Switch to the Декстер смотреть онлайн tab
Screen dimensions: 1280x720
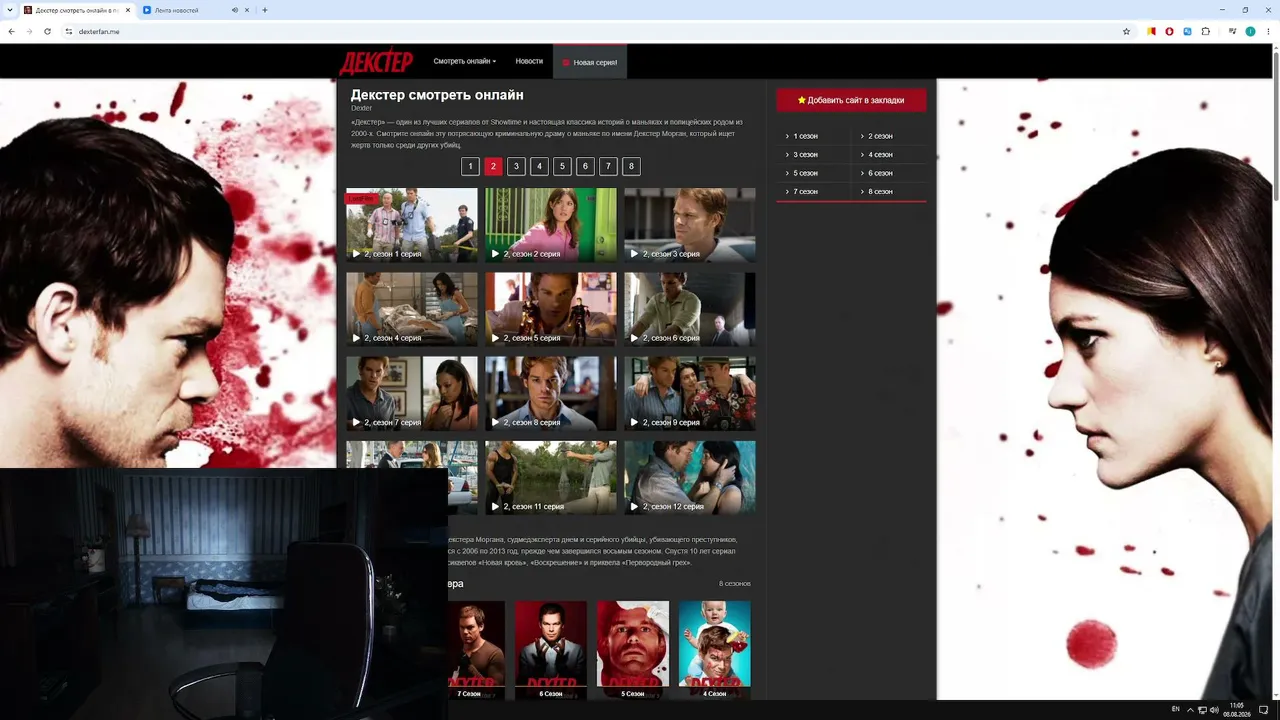click(77, 10)
